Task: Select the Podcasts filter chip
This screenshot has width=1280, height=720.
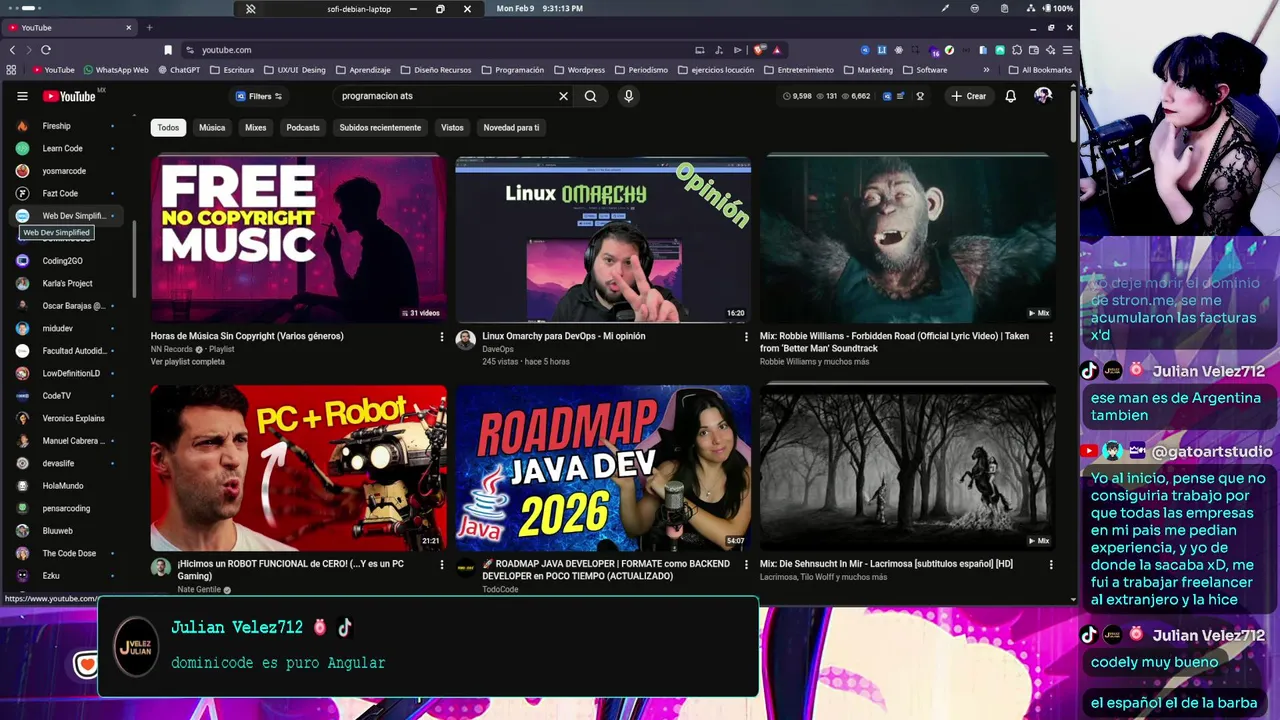Action: 303,127
